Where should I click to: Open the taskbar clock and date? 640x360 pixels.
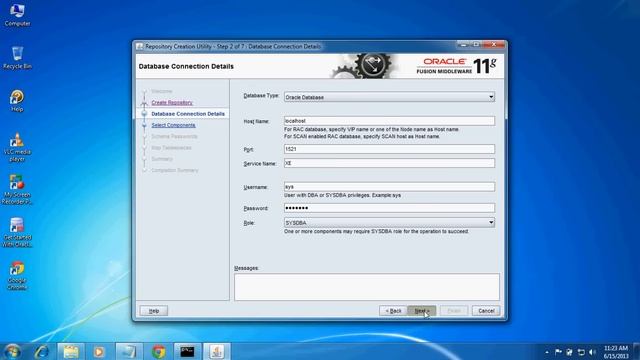616,352
